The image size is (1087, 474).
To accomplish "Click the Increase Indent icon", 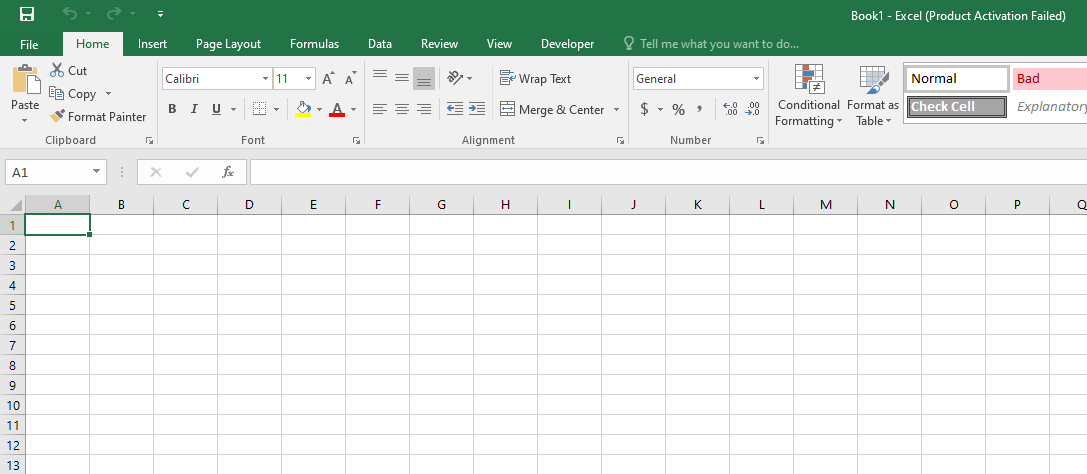I will point(477,109).
